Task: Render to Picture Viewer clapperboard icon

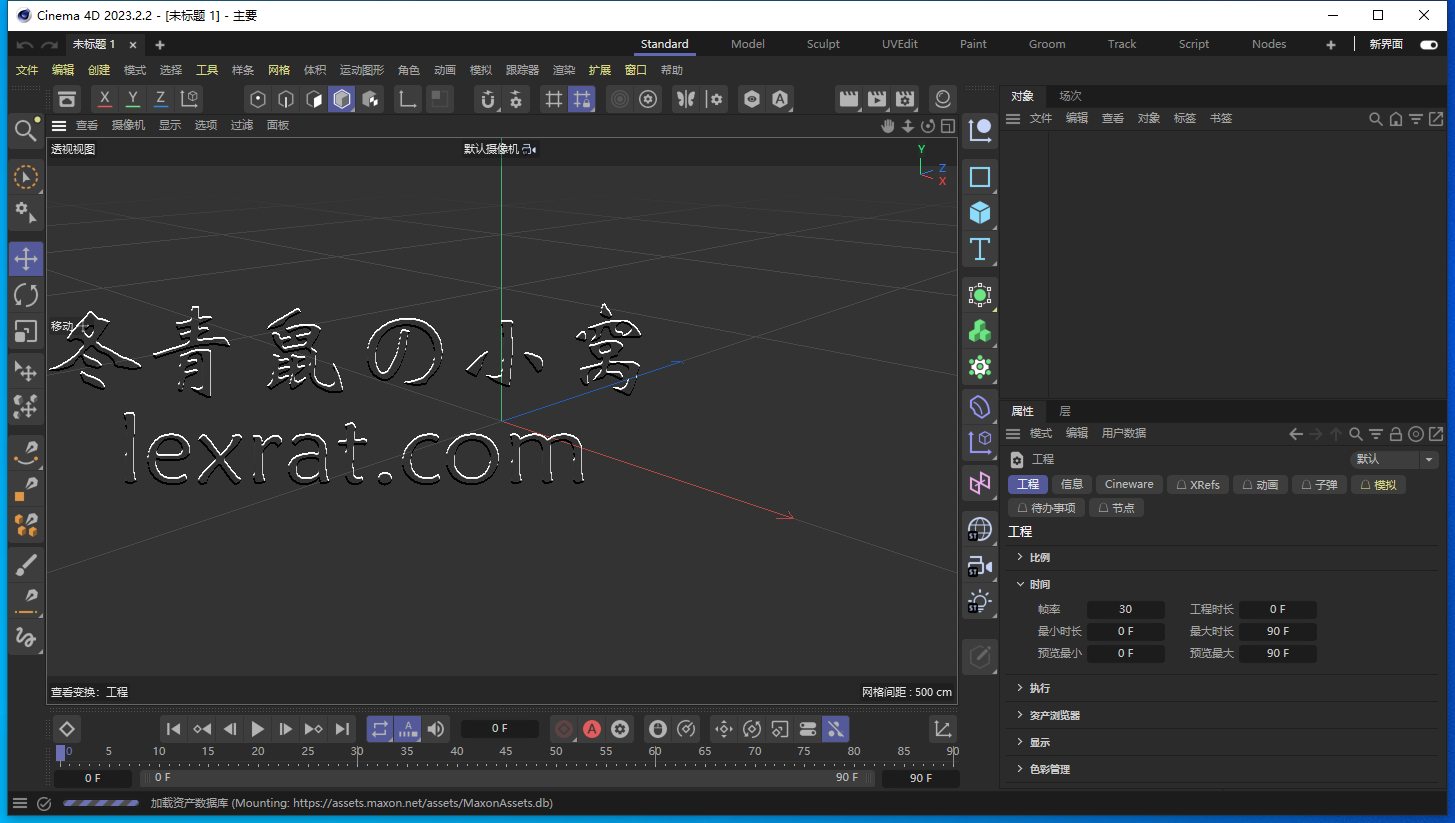Action: pyautogui.click(x=877, y=99)
